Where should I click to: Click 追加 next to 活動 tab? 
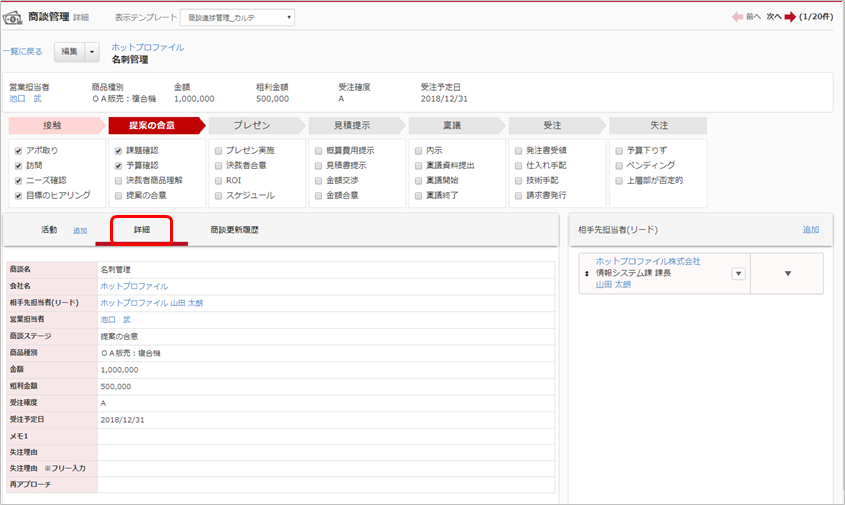80,230
